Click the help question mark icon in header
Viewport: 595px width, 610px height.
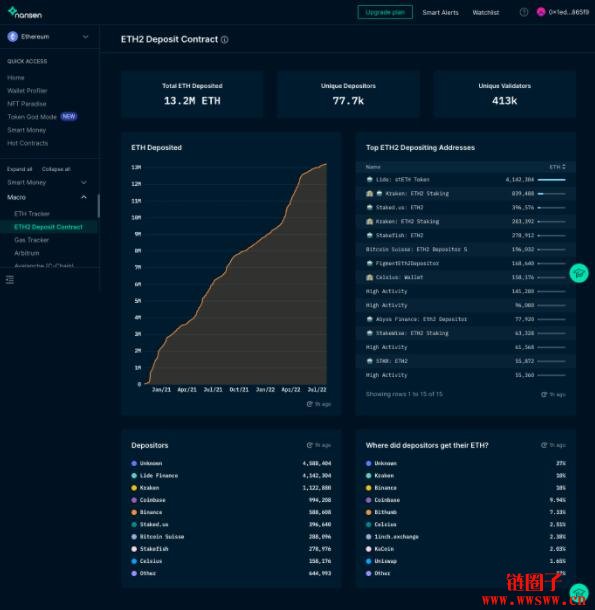click(x=524, y=12)
